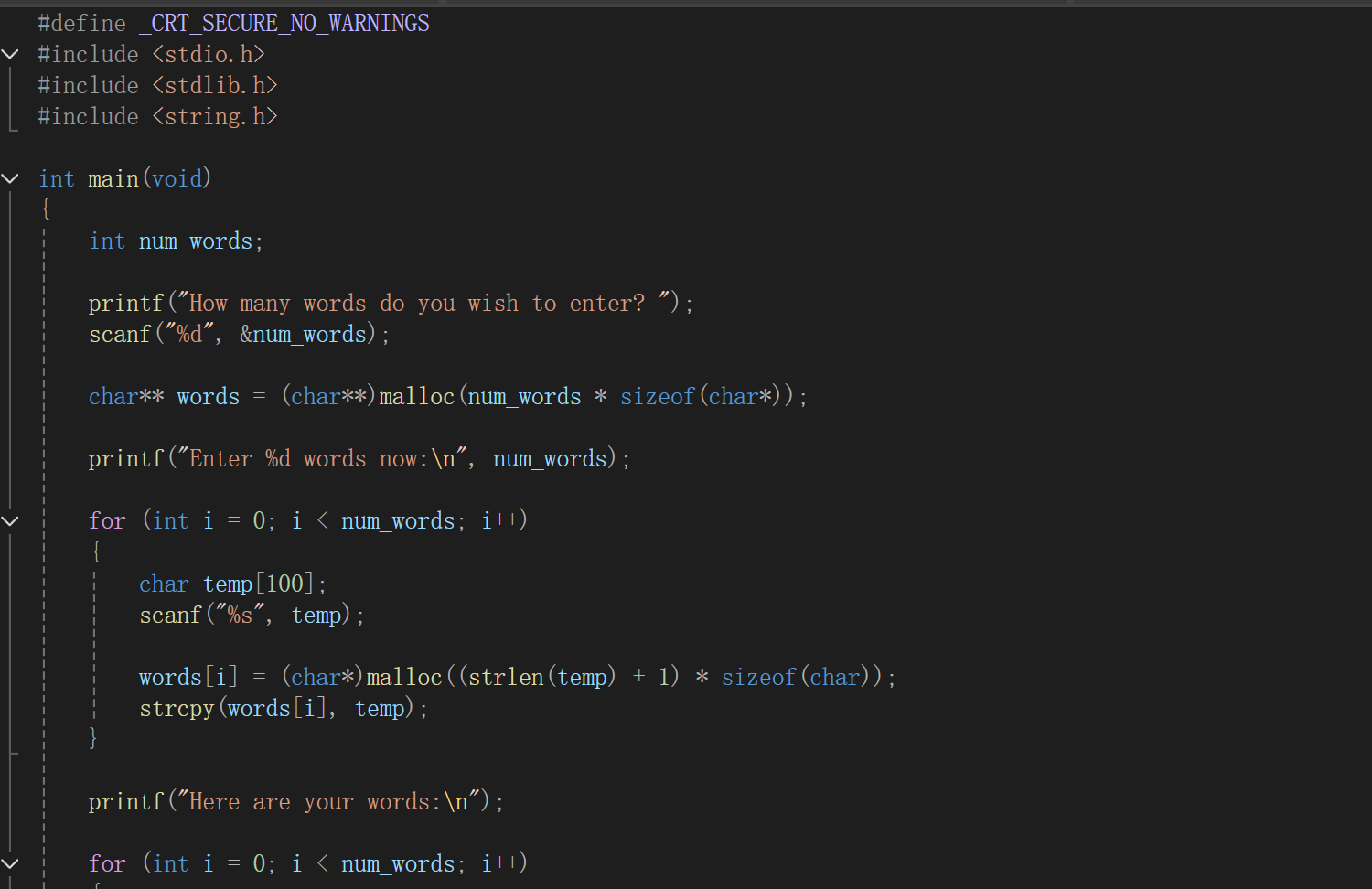The width and height of the screenshot is (1372, 889).
Task: Click sizeof in the sizeof(char) expression
Action: (759, 678)
